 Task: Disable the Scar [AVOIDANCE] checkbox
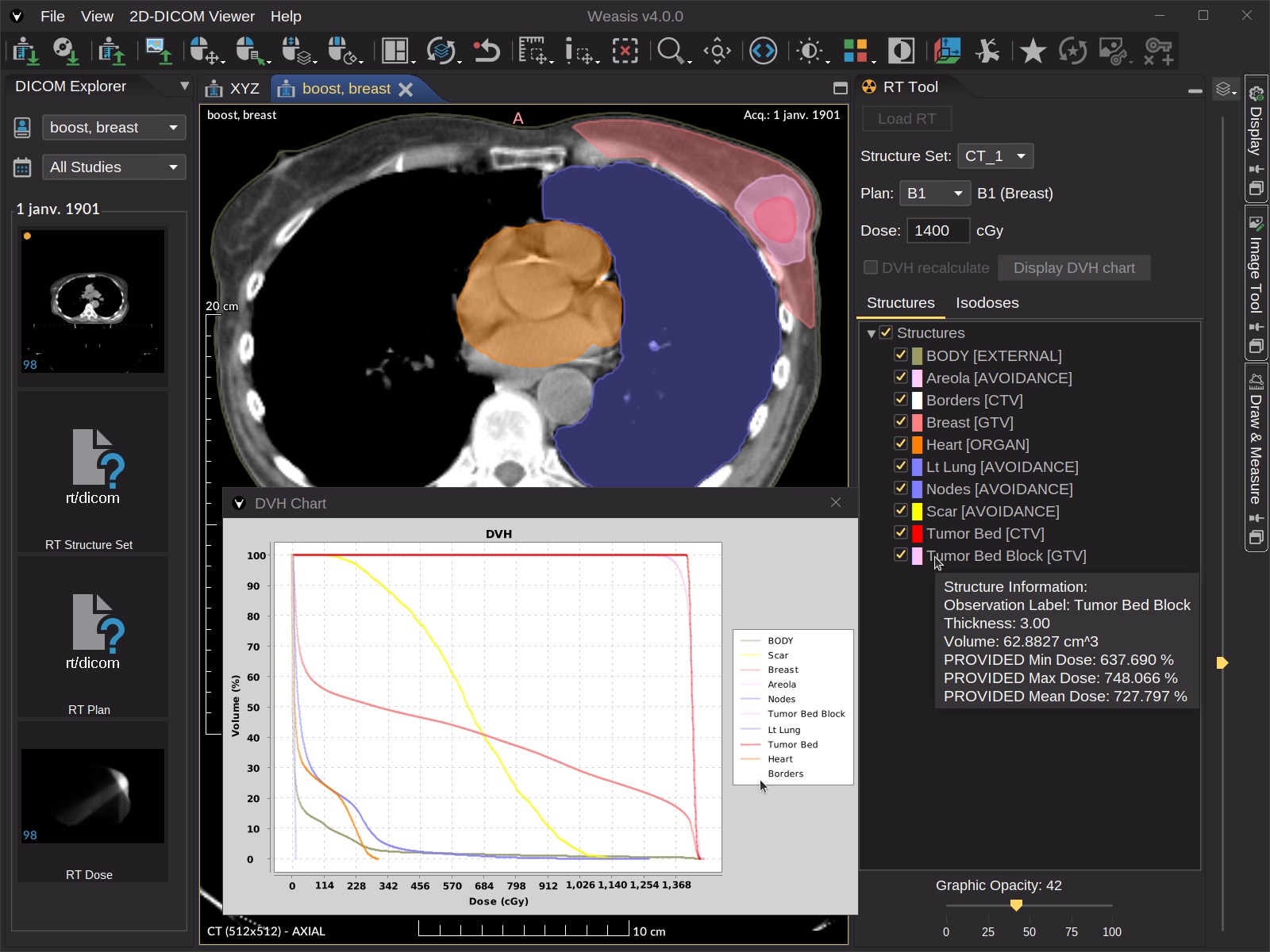[902, 511]
